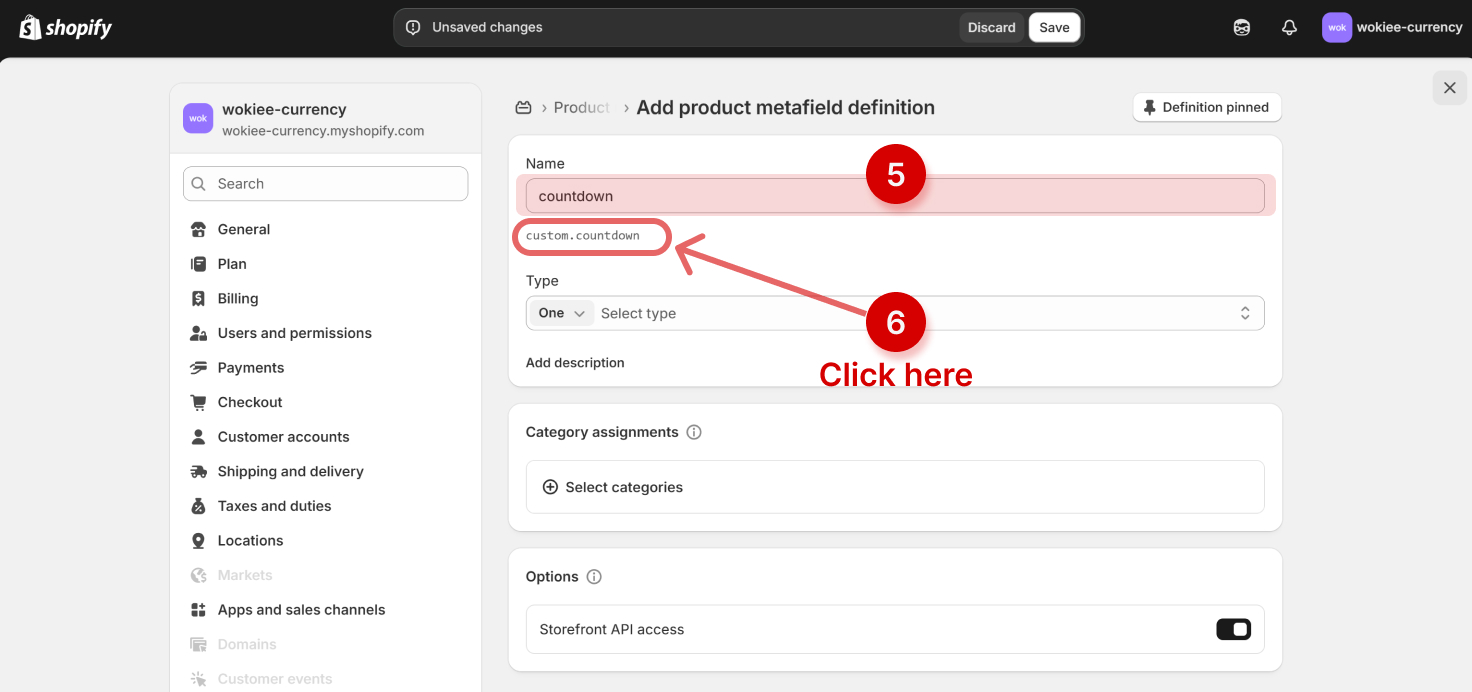Open the Sidekick assistant icon

tap(1241, 28)
